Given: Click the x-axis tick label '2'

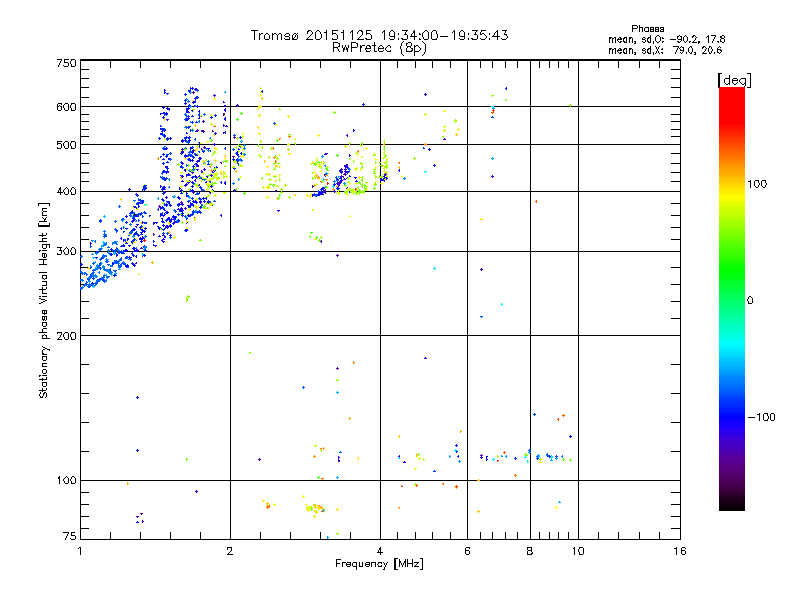Looking at the screenshot, I should tap(230, 551).
